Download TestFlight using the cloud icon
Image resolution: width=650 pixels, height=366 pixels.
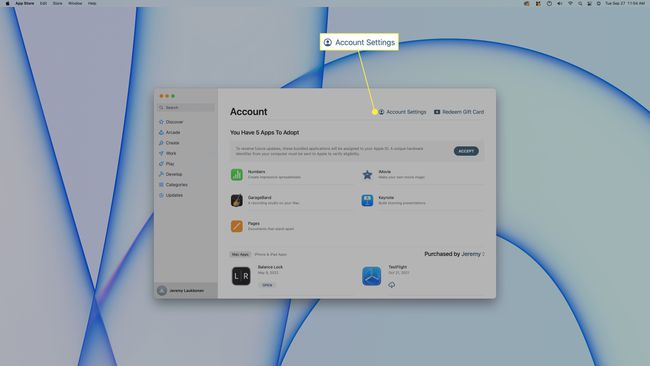pos(391,285)
